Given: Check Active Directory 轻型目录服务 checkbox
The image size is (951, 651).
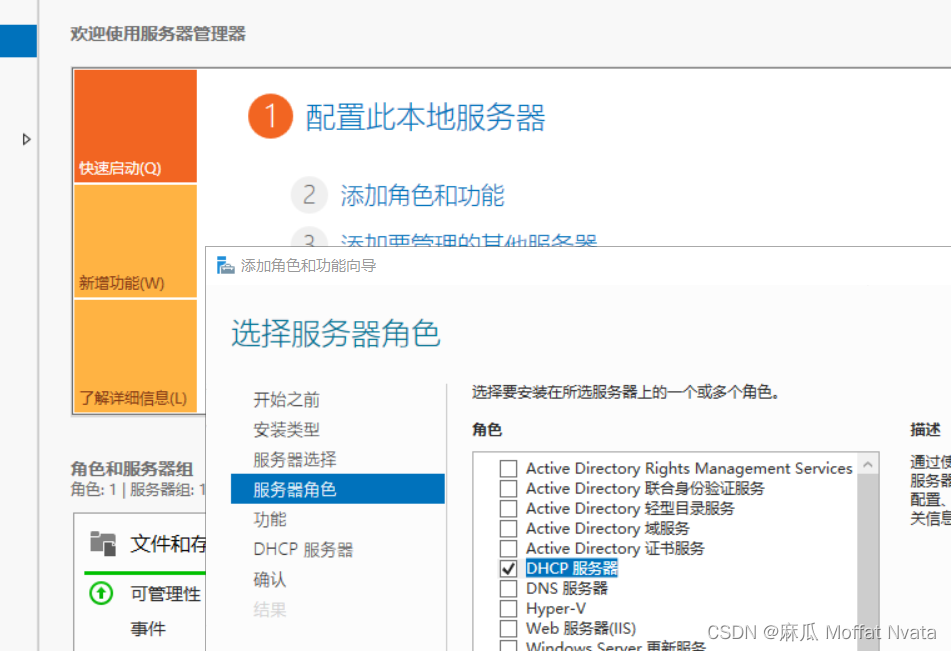Looking at the screenshot, I should [x=508, y=508].
